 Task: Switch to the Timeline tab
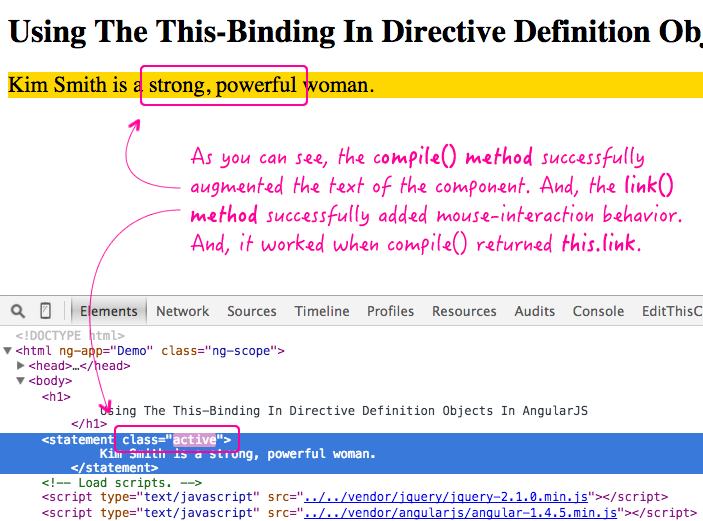click(x=321, y=311)
